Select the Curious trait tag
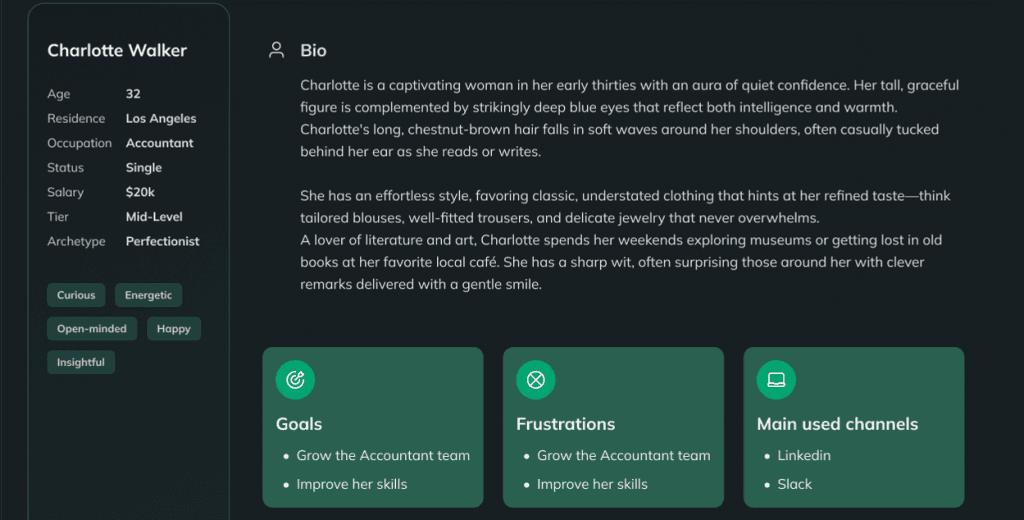Viewport: 1024px width, 520px height. [x=76, y=295]
